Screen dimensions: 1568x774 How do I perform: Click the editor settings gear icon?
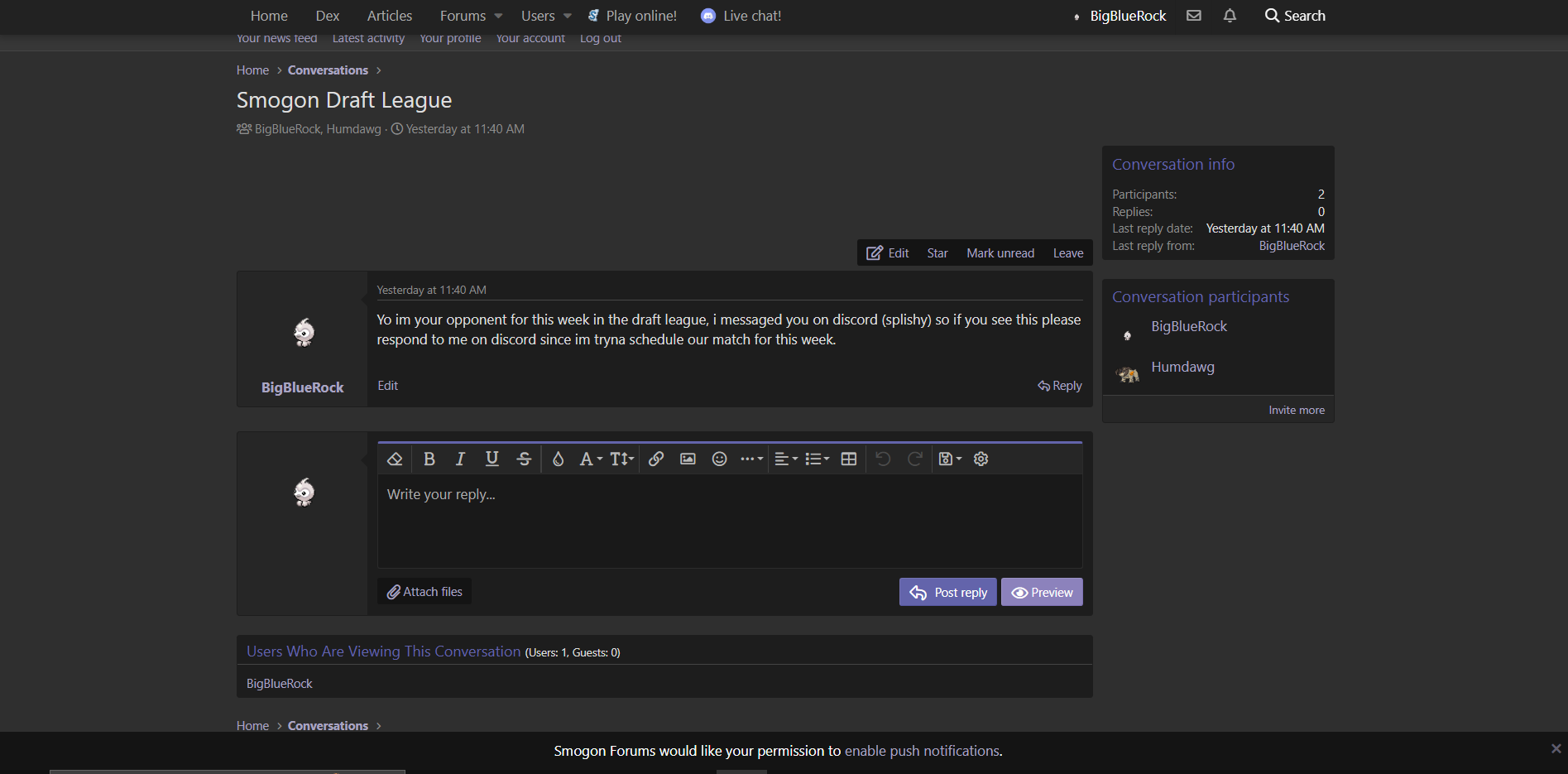click(981, 459)
